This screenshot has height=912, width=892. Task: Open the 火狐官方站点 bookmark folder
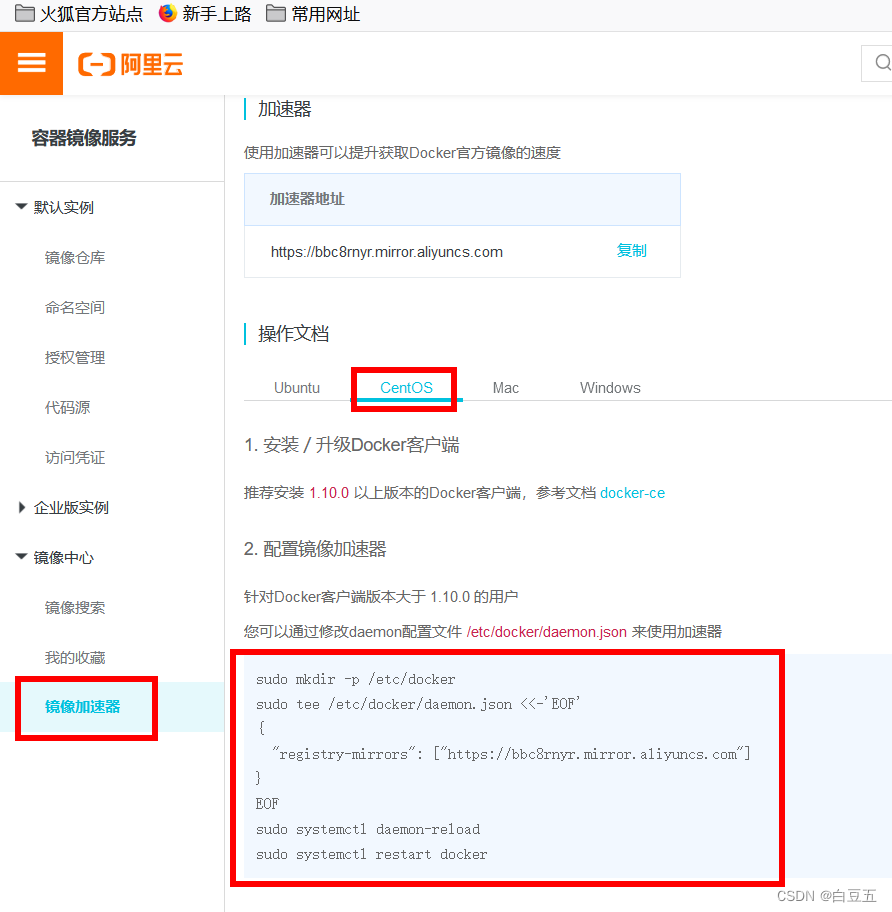(79, 14)
